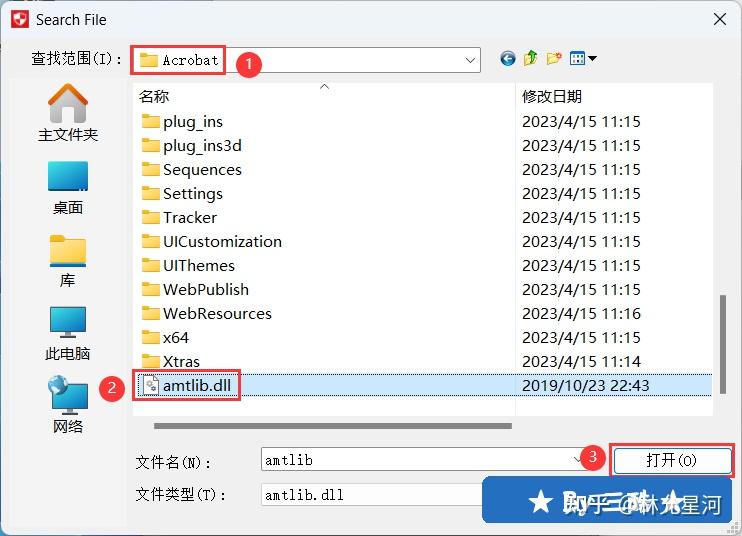Go up one folder level icon
The height and width of the screenshot is (536, 742).
pyautogui.click(x=530, y=59)
